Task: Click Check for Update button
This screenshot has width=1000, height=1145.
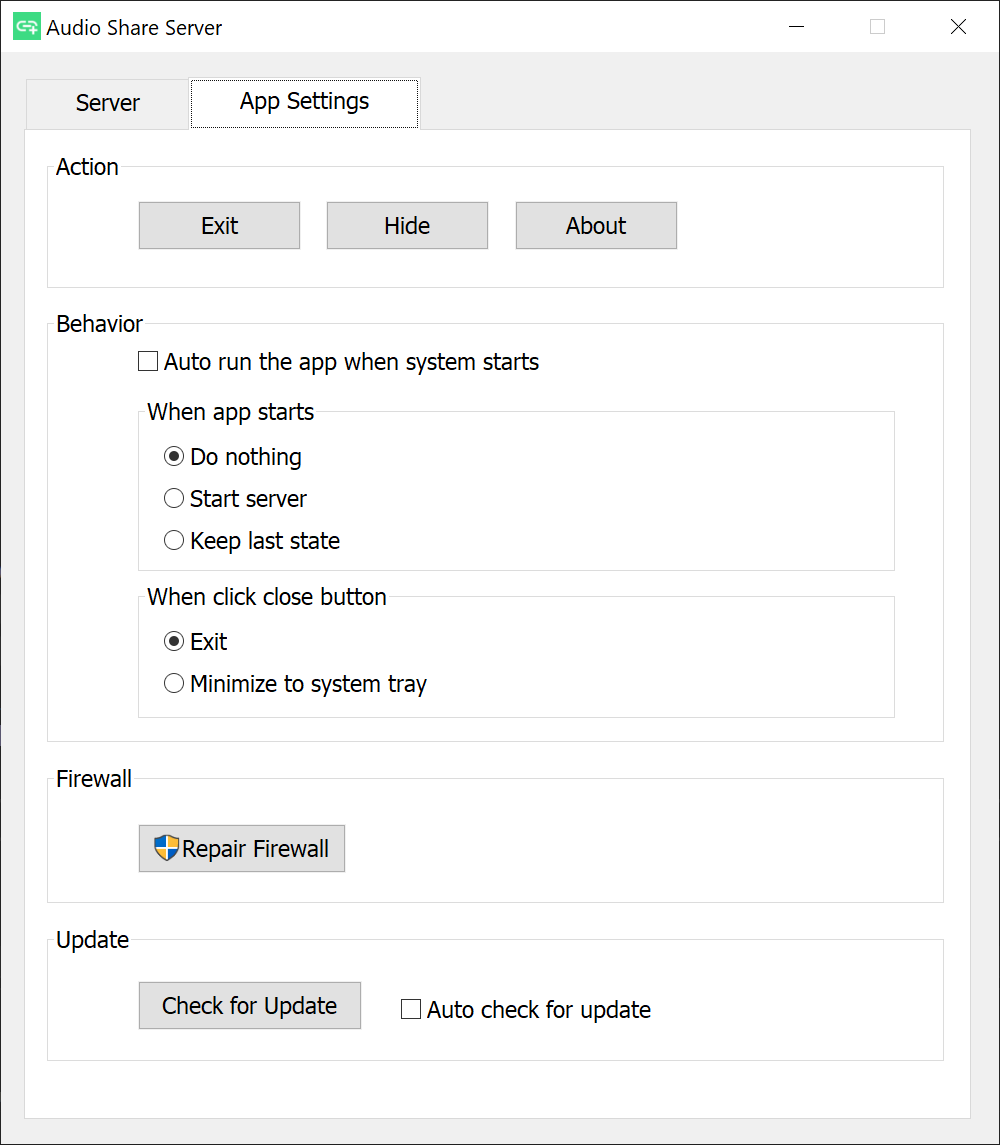Action: click(x=250, y=1006)
